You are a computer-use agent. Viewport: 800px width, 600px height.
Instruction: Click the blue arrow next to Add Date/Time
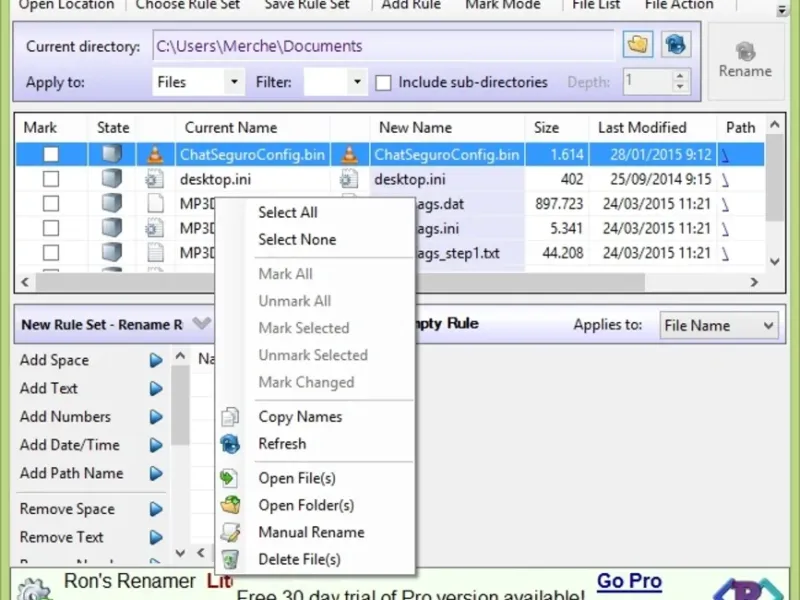[156, 445]
